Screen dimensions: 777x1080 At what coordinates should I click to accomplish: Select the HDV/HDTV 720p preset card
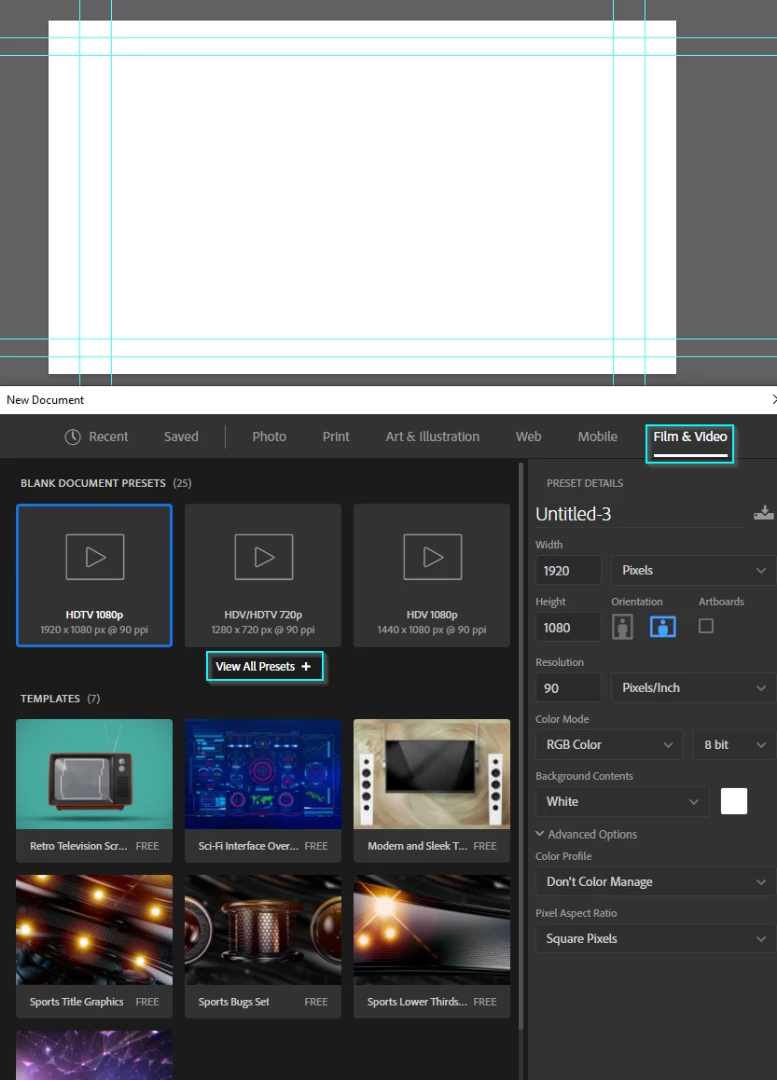click(263, 575)
